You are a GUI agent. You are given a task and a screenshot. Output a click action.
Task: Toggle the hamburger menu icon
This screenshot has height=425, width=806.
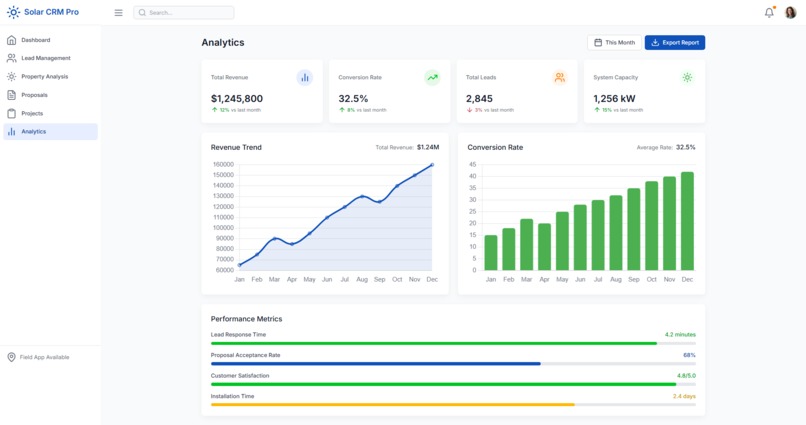[x=119, y=13]
